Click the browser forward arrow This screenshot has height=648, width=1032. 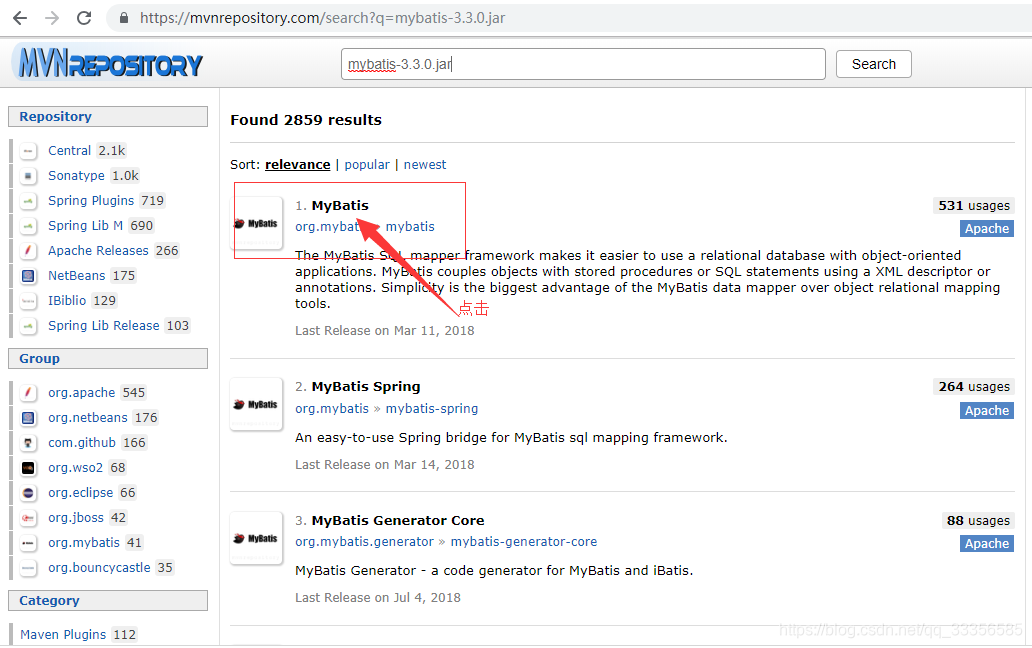(x=52, y=18)
